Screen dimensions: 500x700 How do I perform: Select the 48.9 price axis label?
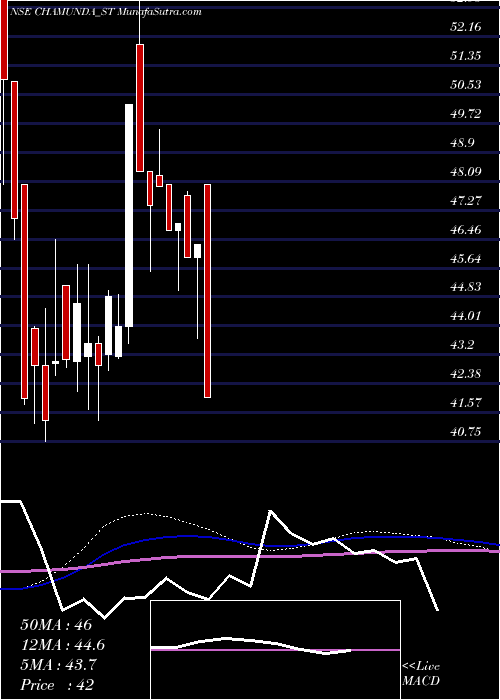[463, 143]
